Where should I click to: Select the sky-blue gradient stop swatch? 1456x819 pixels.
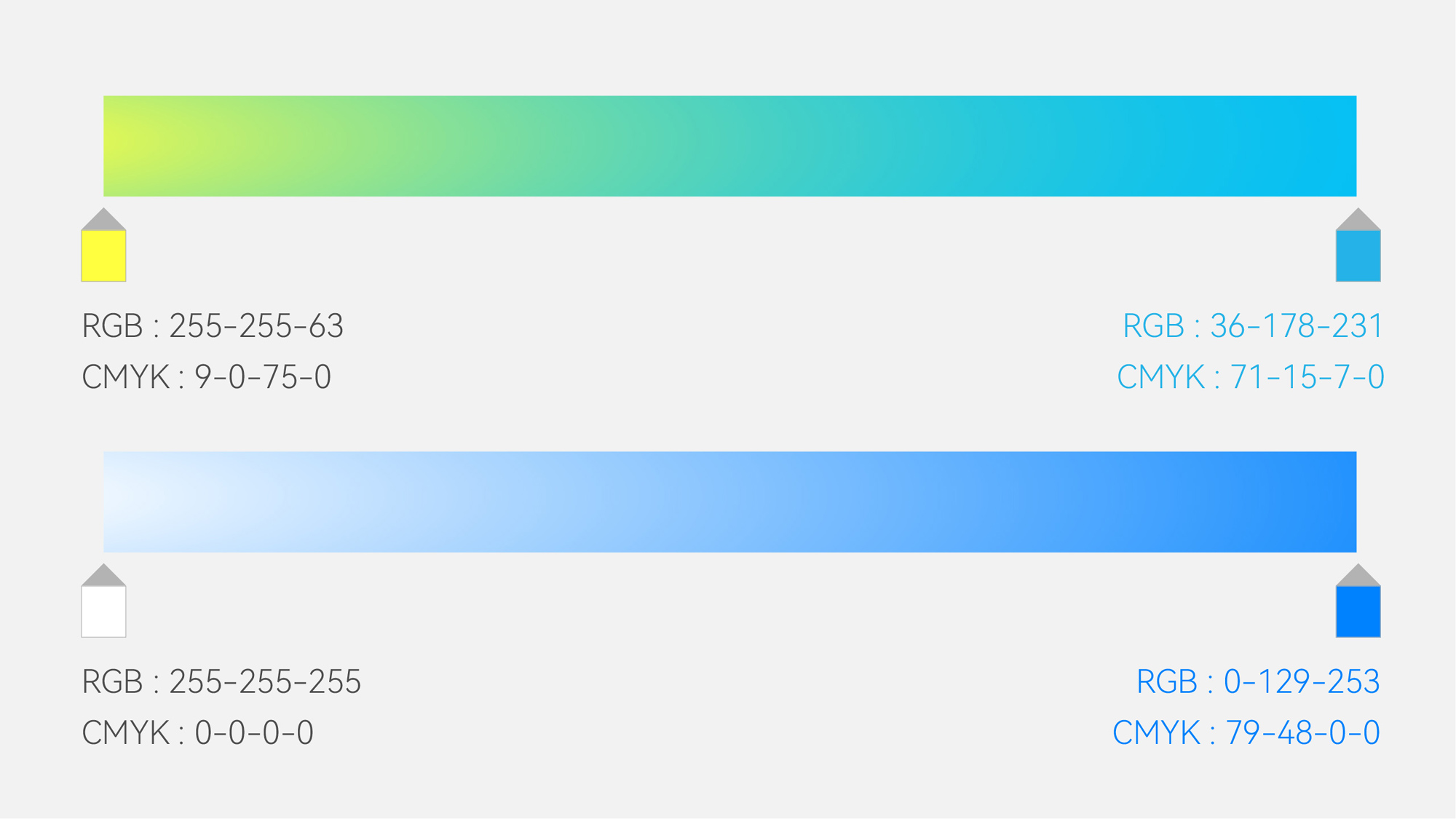pos(1358,256)
